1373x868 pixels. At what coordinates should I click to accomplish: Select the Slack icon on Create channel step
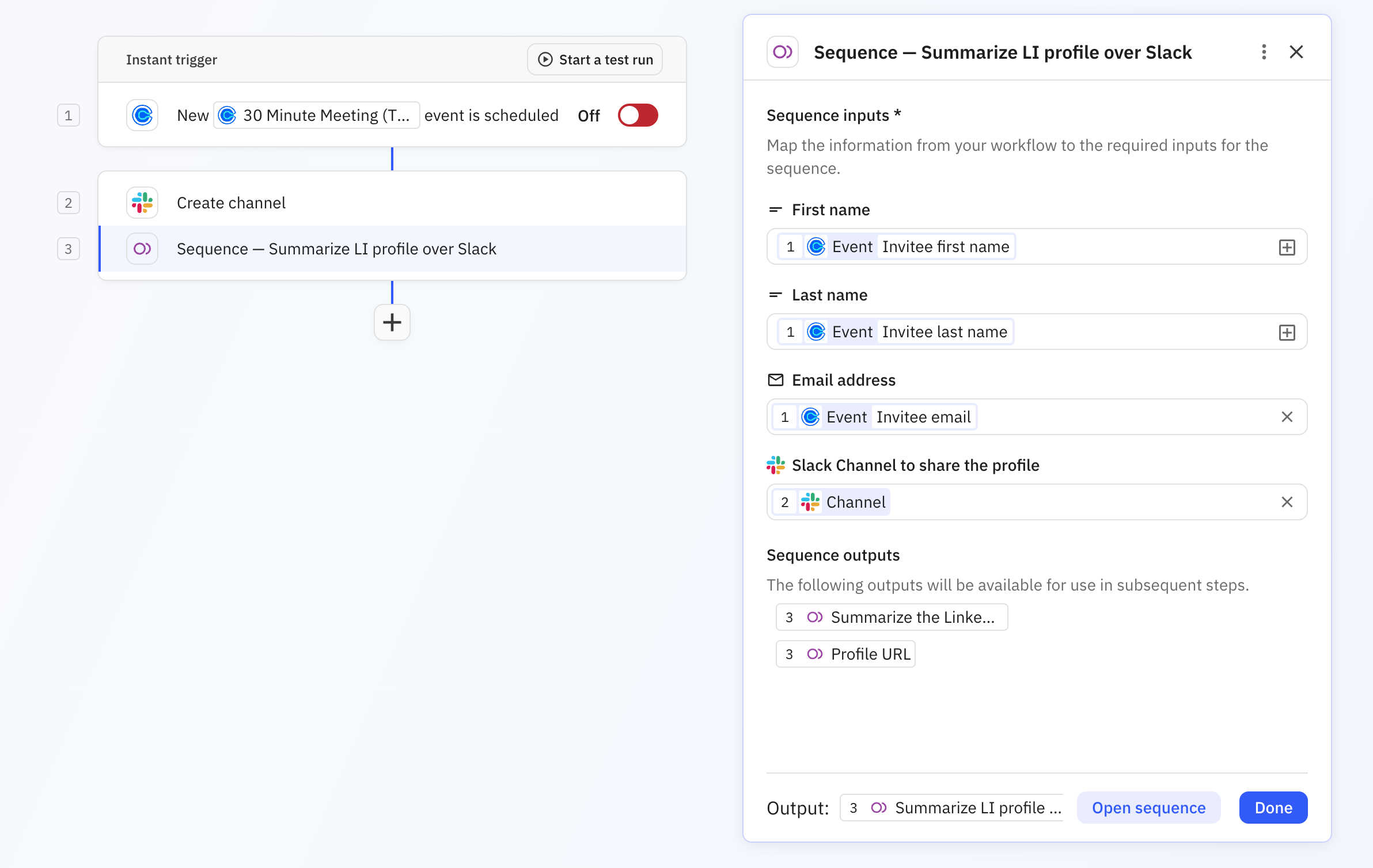[x=142, y=203]
